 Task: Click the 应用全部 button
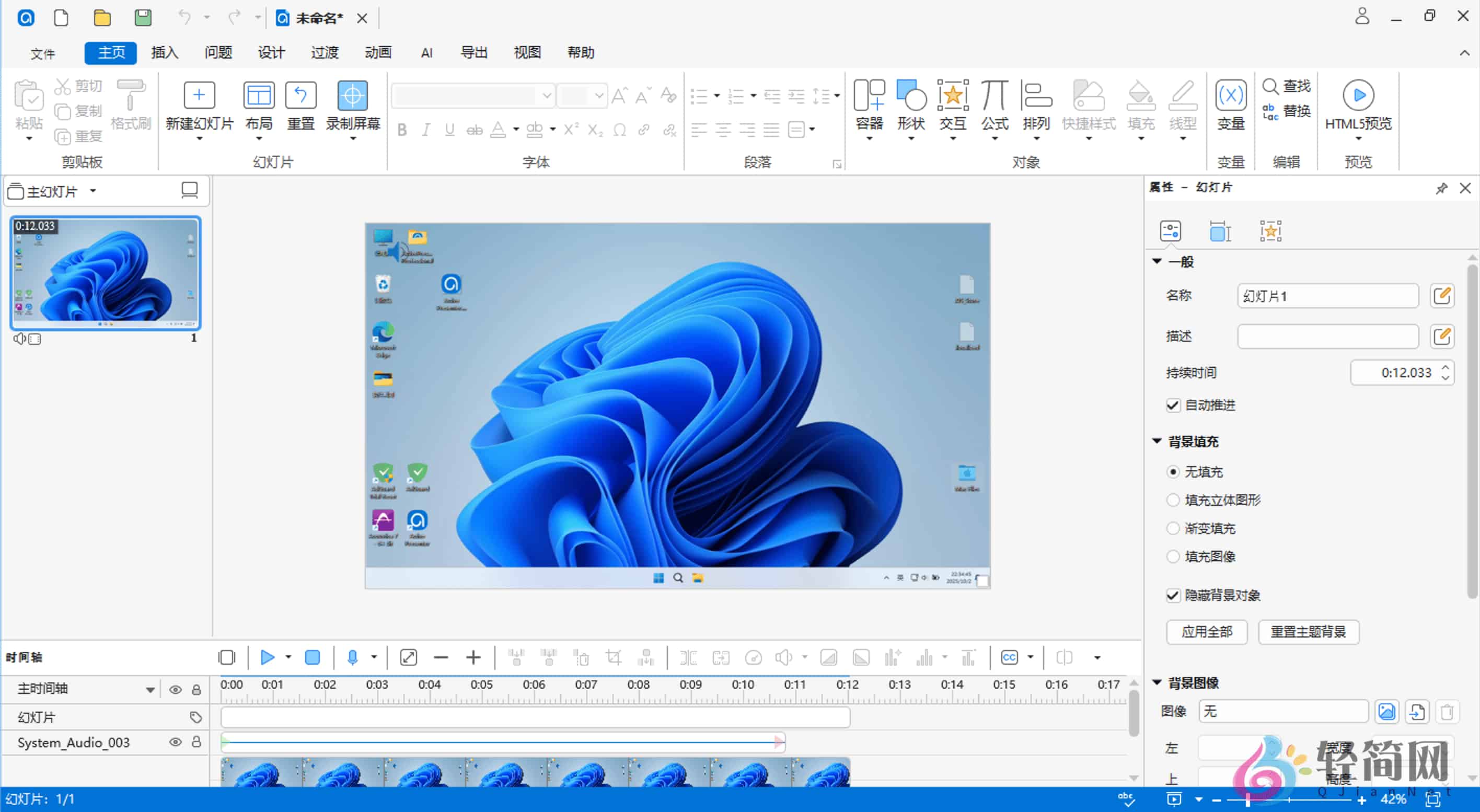pyautogui.click(x=1207, y=632)
